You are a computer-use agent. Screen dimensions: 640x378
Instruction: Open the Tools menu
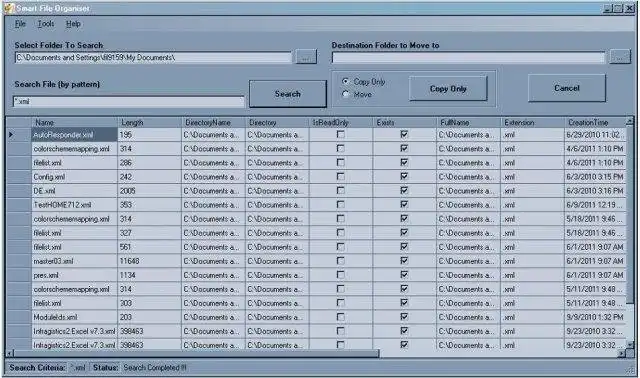[x=46, y=24]
